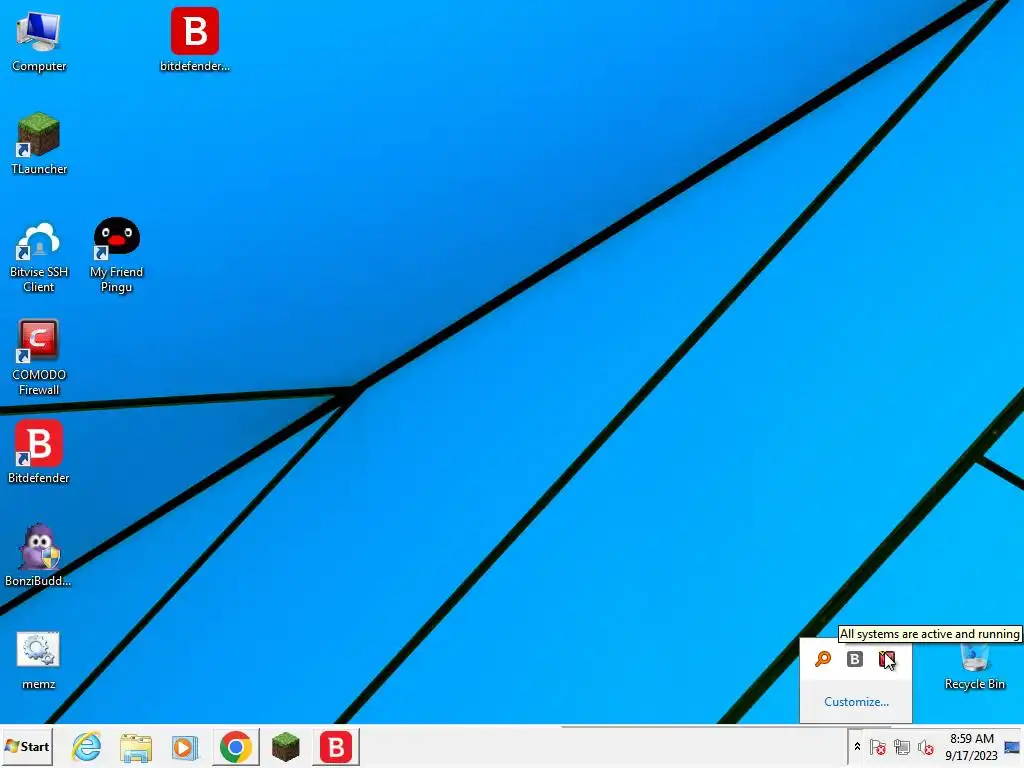Select the Bitdefender shortcut above BonziBuddy

pos(39,452)
